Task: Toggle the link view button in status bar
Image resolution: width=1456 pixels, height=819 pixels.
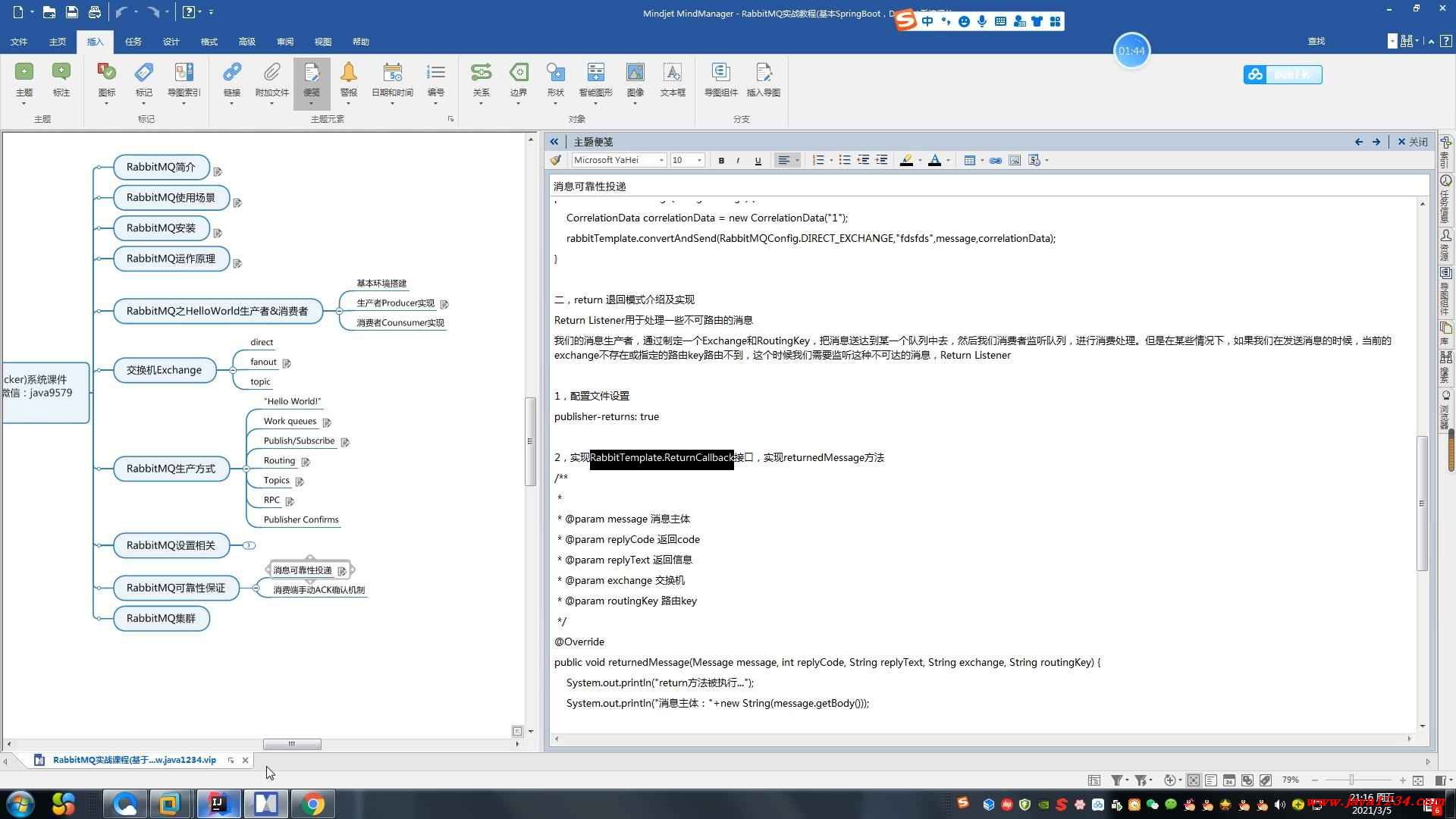Action: [1247, 780]
